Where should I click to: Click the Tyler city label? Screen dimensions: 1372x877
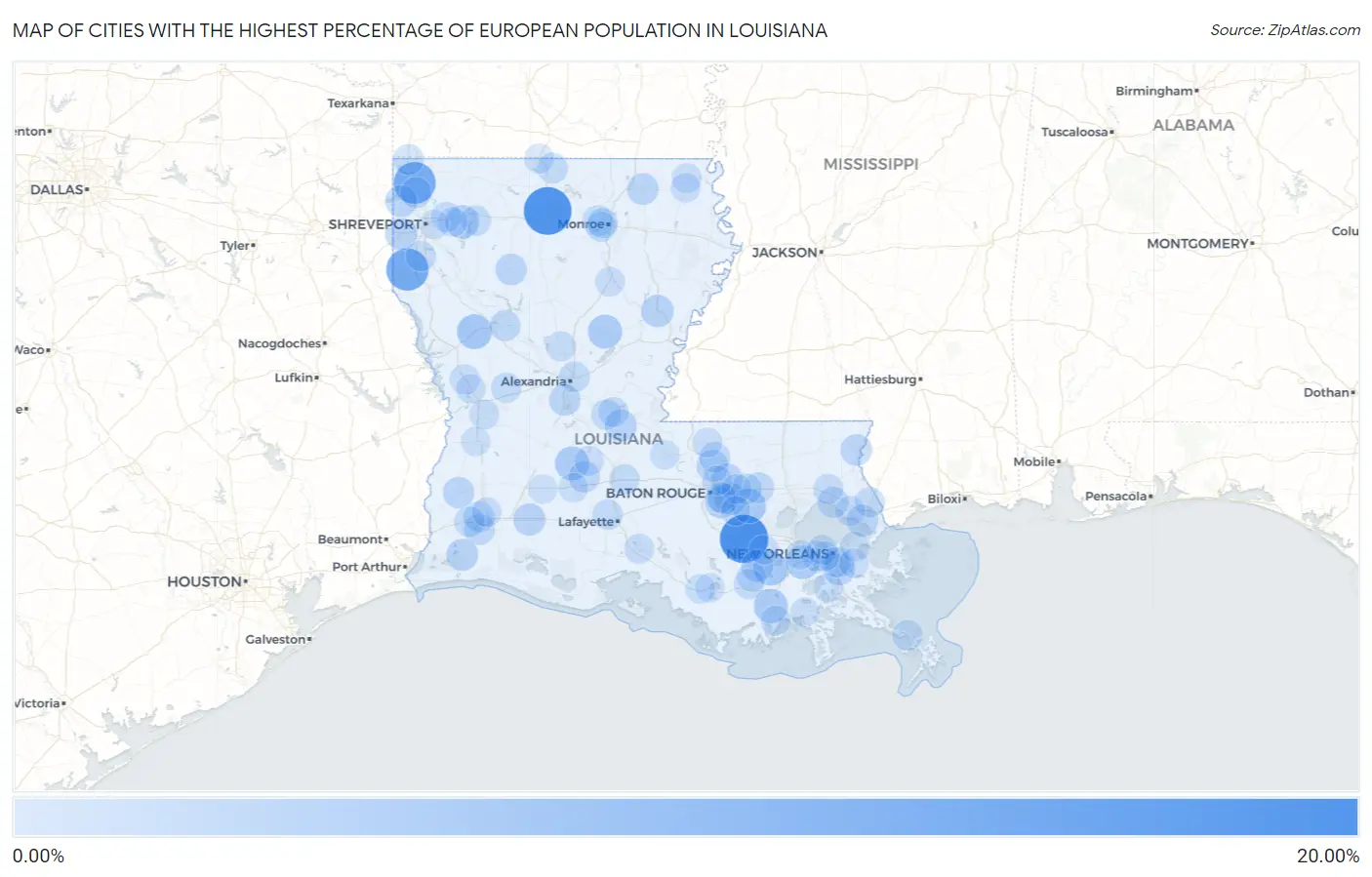[235, 246]
